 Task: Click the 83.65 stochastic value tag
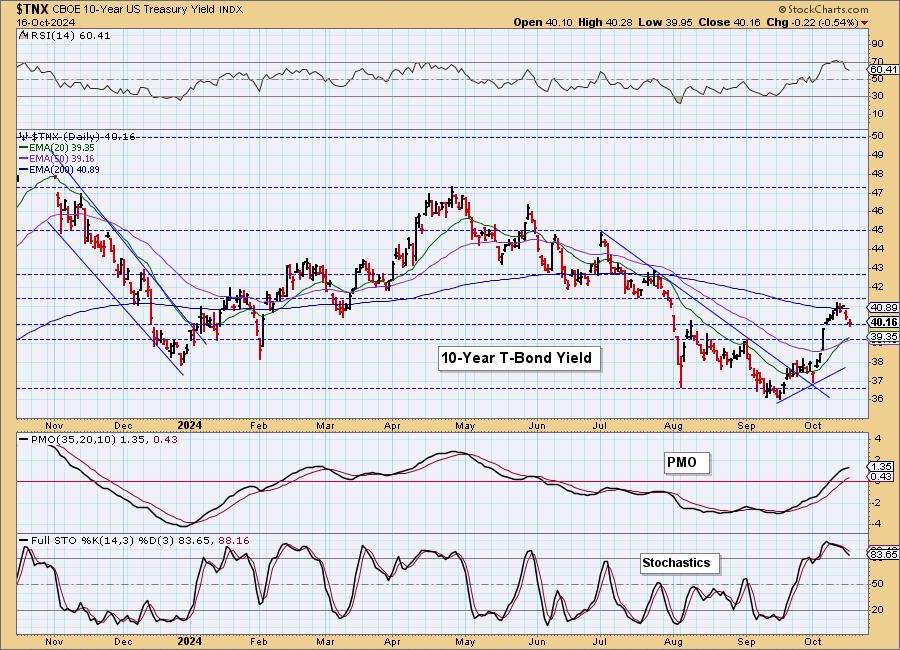click(x=884, y=555)
